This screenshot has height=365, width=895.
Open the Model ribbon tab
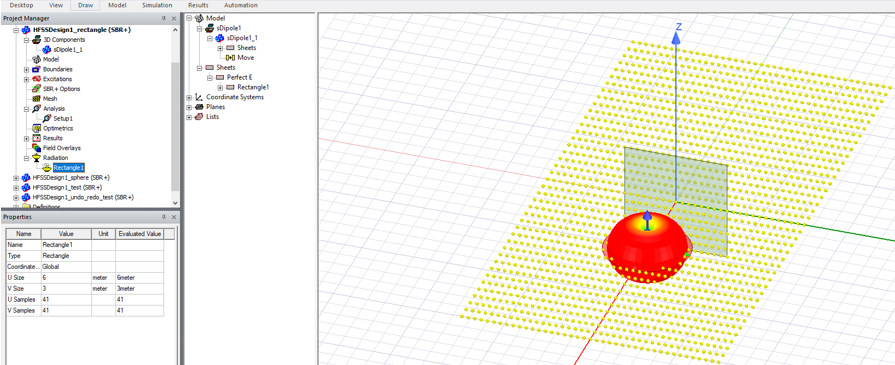click(117, 5)
